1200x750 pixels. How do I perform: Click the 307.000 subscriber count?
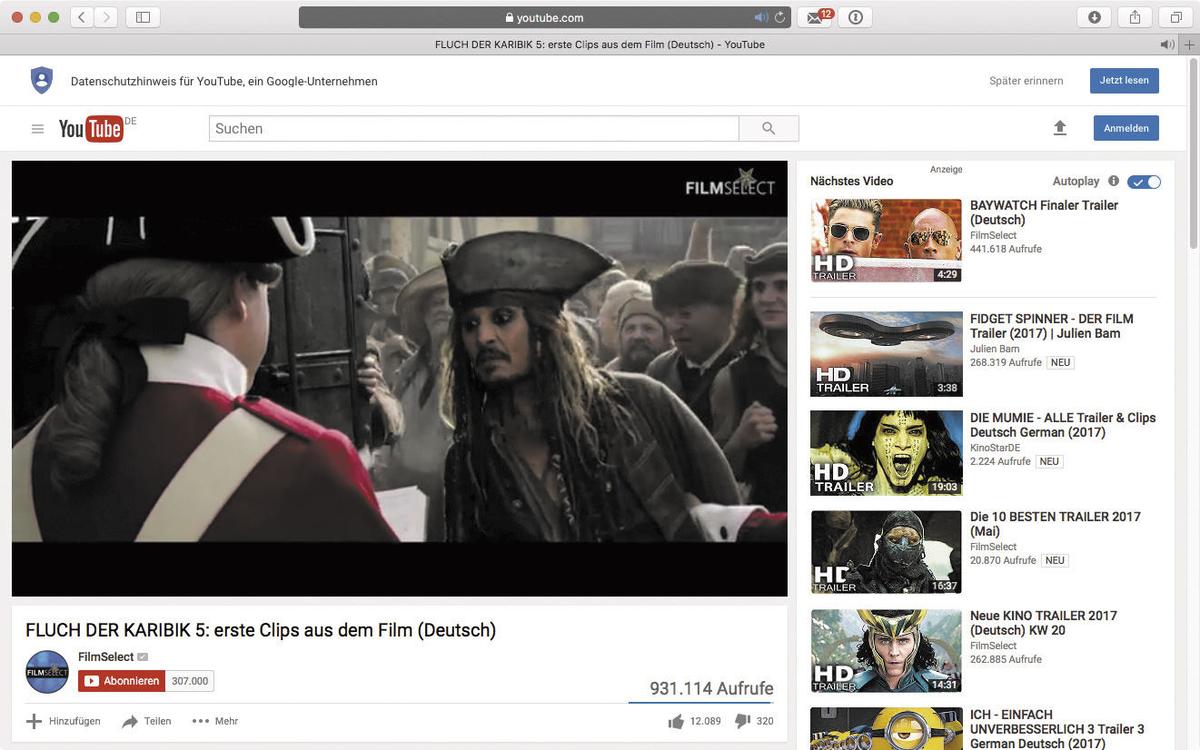[190, 681]
